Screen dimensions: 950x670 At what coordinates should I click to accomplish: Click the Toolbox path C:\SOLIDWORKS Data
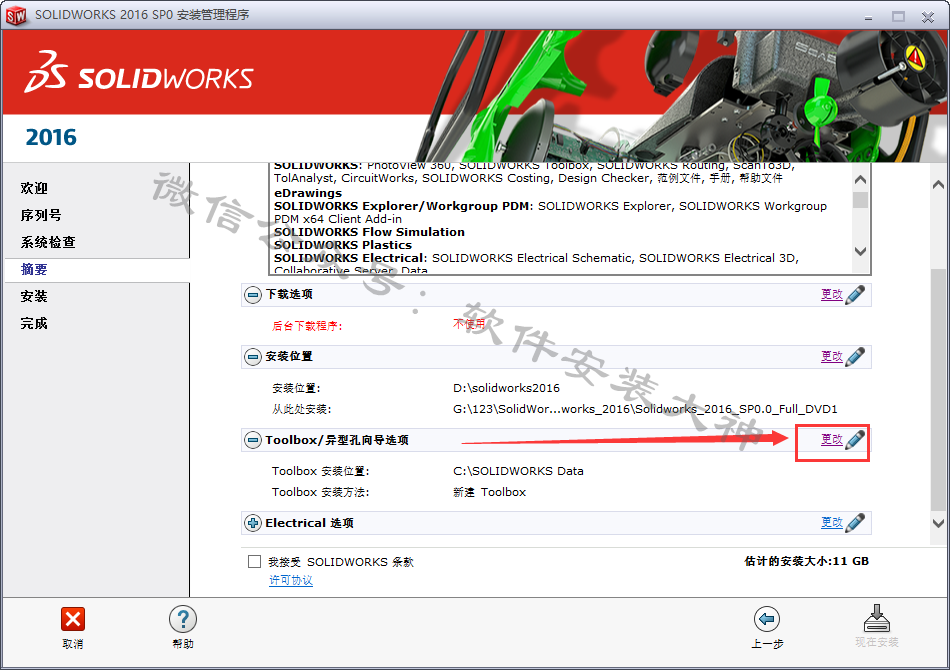coord(518,471)
